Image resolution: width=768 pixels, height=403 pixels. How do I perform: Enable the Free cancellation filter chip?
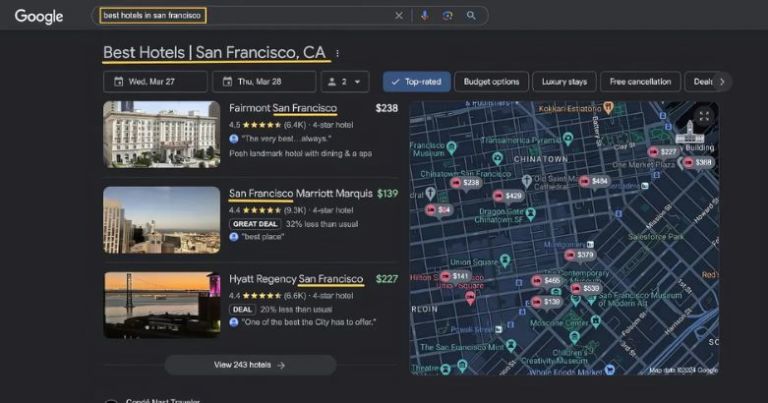640,82
